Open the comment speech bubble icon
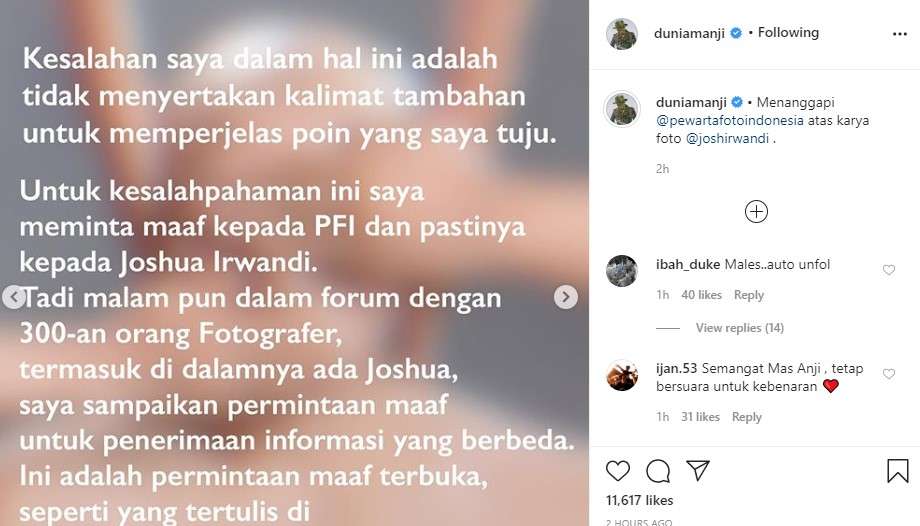Image resolution: width=920 pixels, height=526 pixels. point(658,471)
